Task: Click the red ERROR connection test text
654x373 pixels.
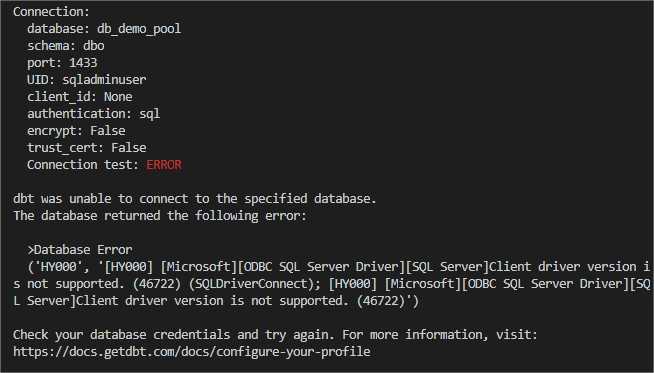Action: (164, 165)
